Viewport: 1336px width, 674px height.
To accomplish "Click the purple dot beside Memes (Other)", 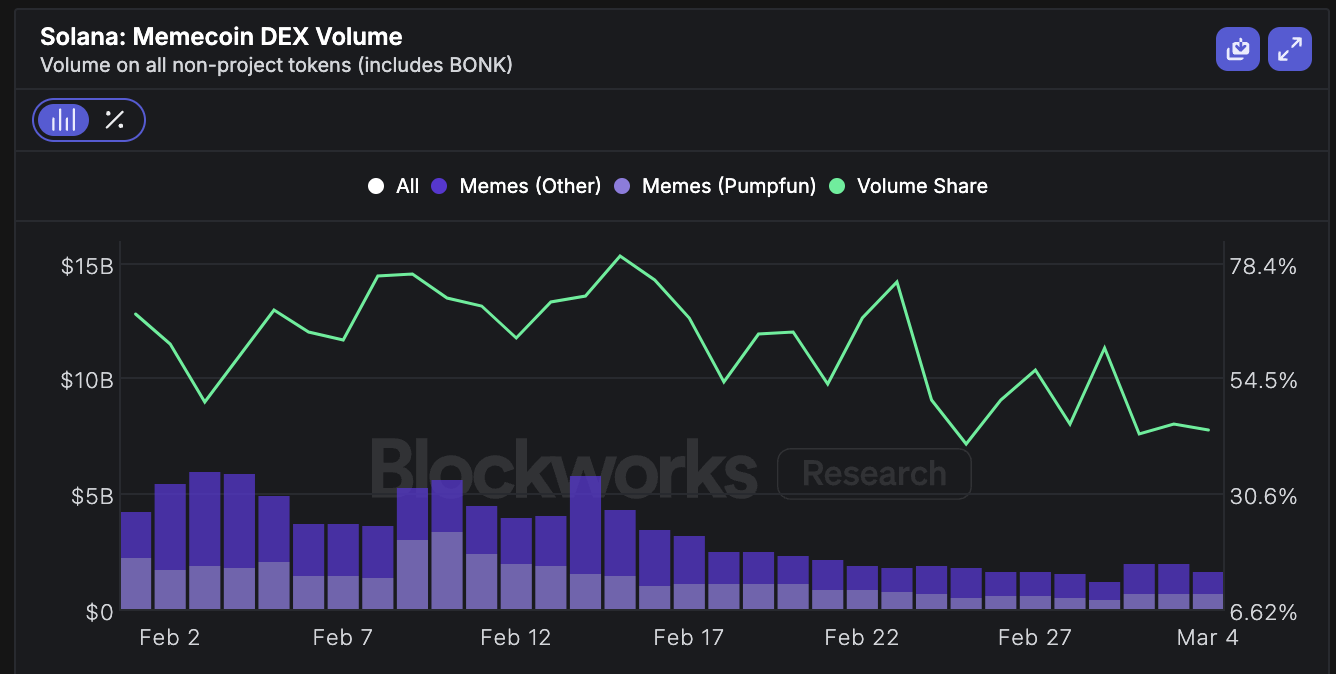I will 438,185.
